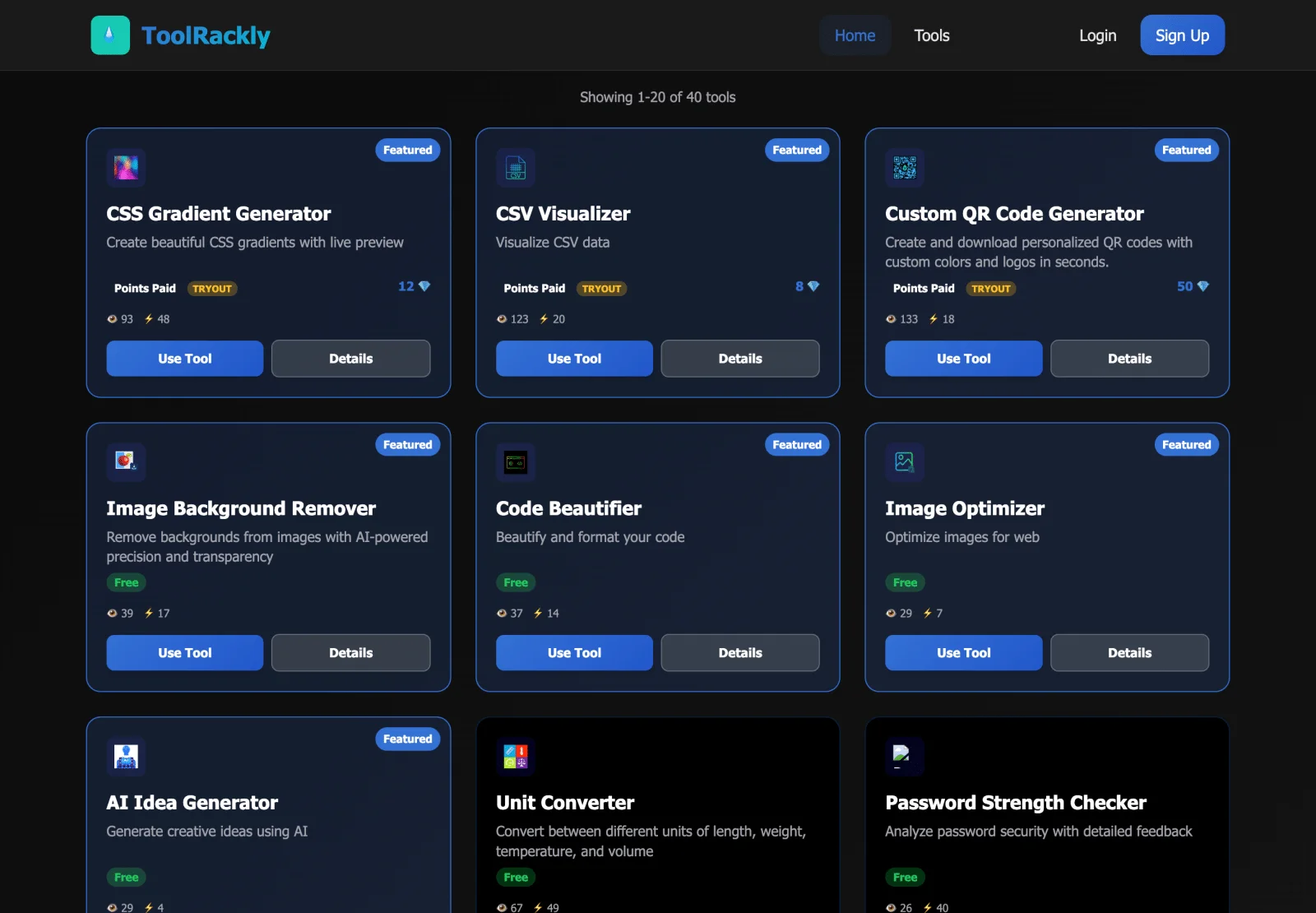Screen dimensions: 1316x913
Task: Open the CSS Gradient Generator tool icon
Action: point(126,168)
